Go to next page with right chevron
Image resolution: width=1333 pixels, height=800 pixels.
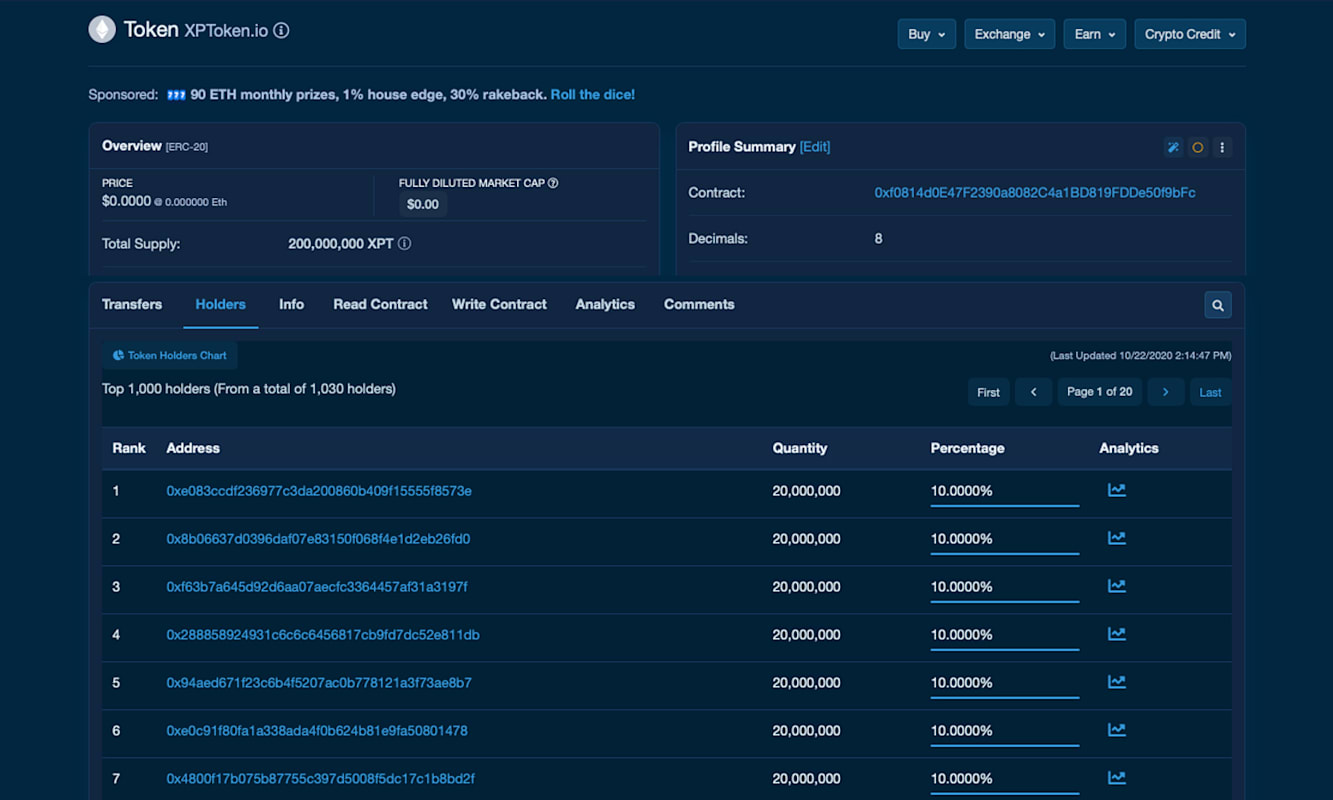1166,392
